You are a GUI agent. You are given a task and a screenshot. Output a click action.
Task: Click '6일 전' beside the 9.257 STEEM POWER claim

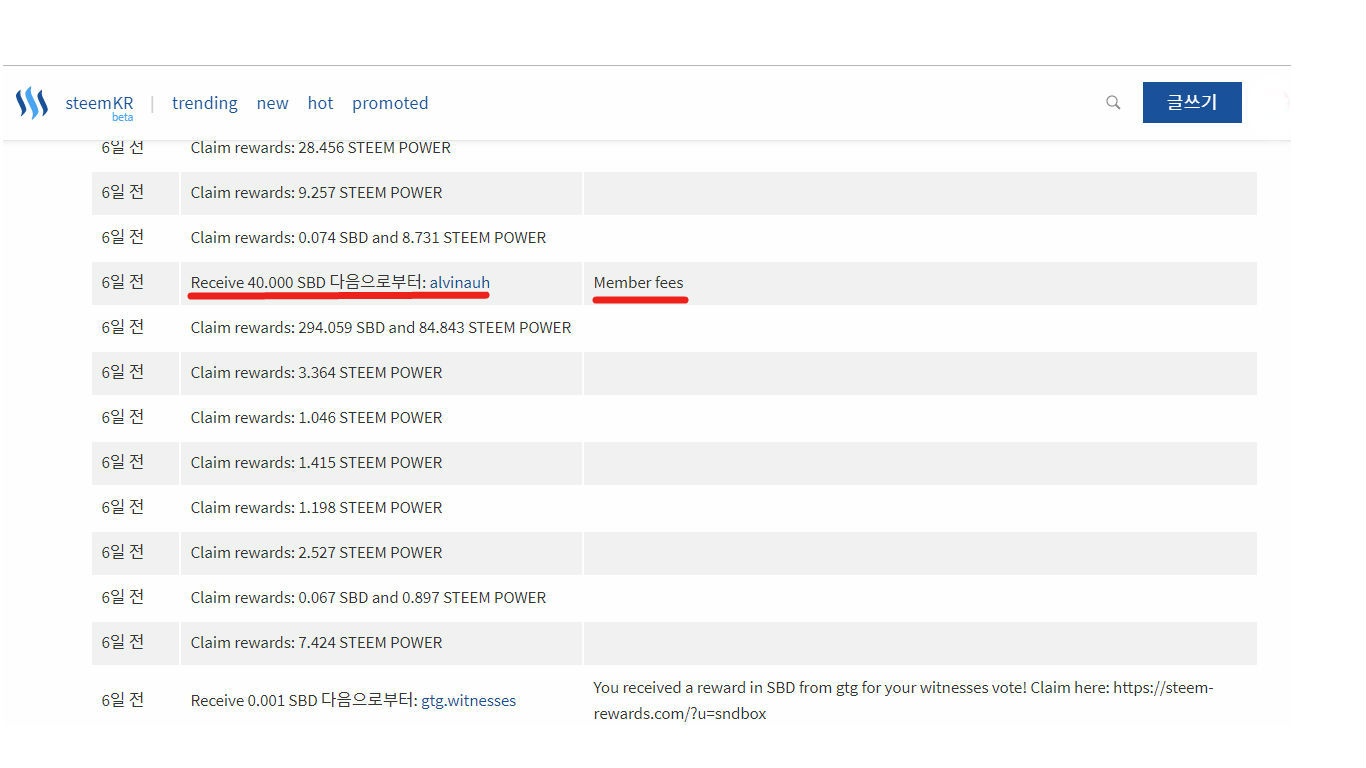tap(123, 192)
